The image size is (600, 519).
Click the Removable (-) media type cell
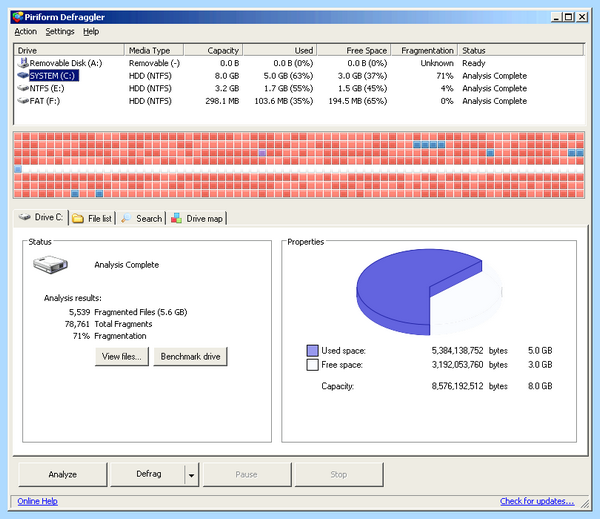click(154, 63)
